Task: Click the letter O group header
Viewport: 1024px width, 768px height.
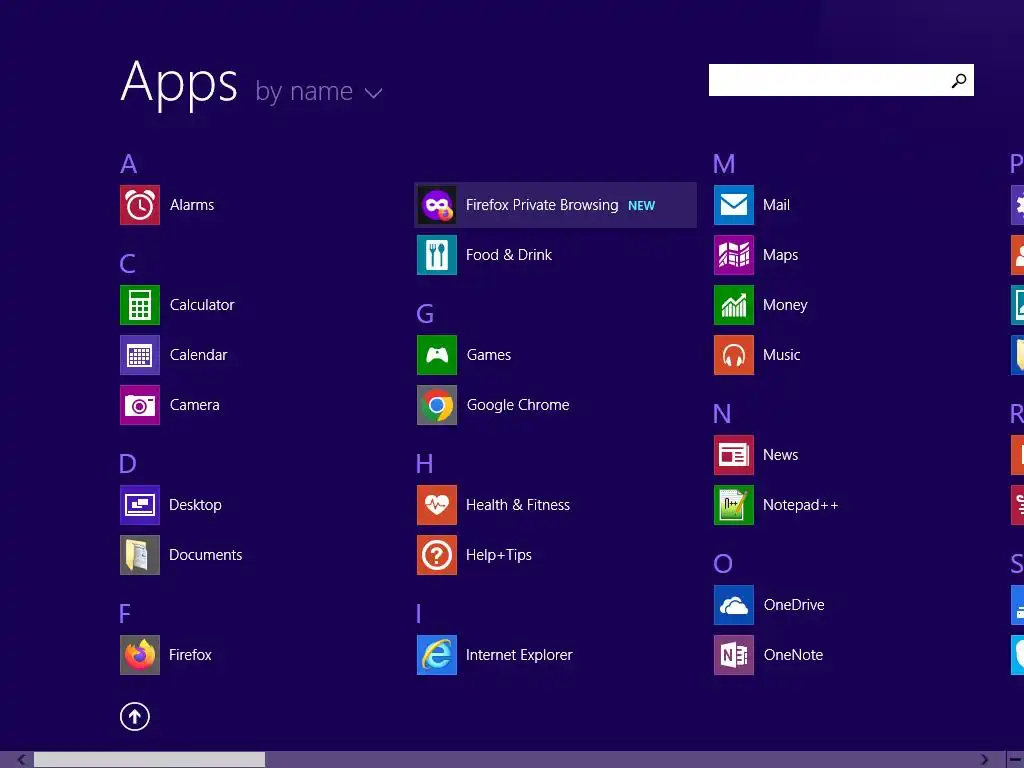Action: [723, 564]
